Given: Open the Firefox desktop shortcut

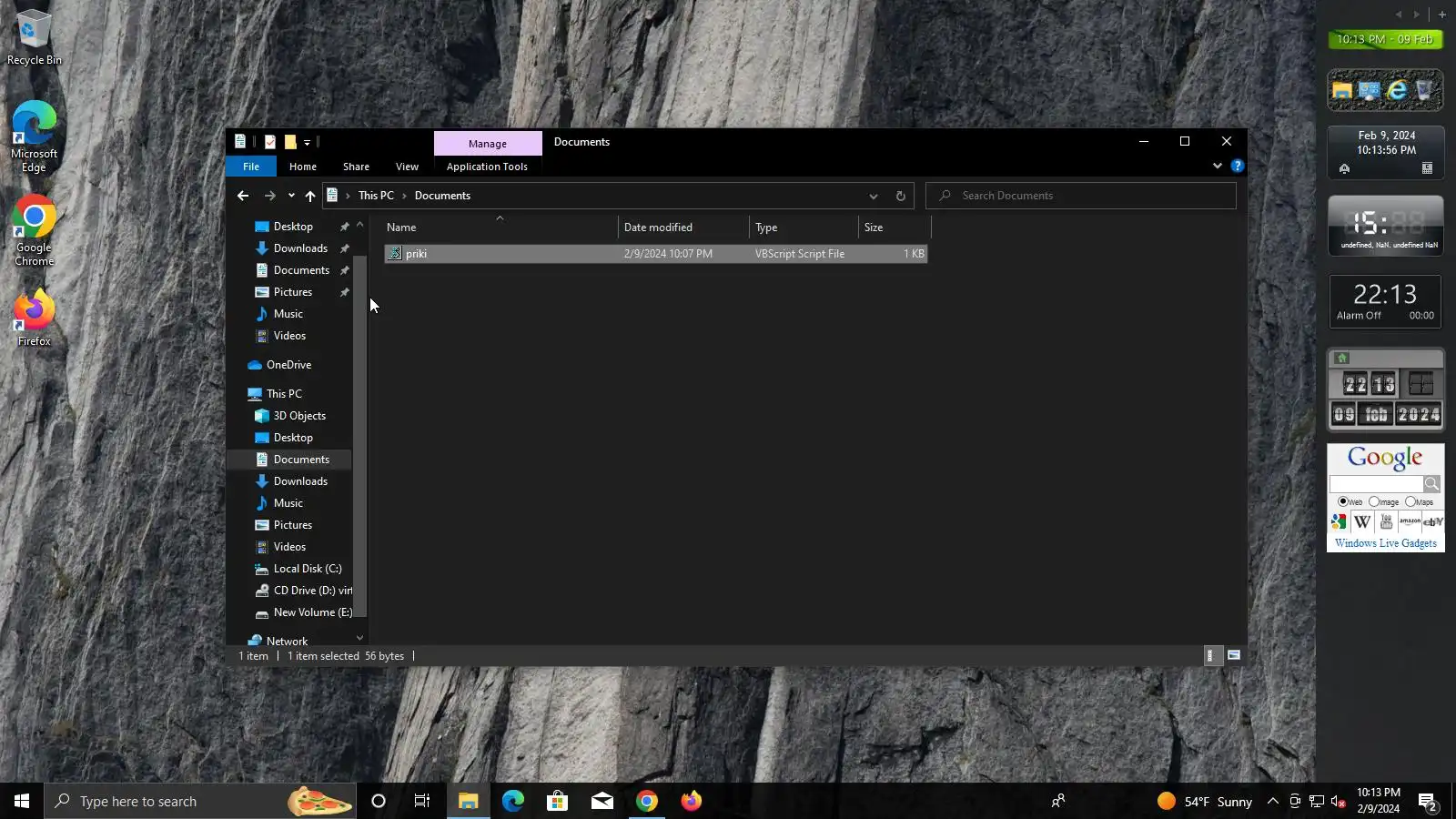Looking at the screenshot, I should click(34, 318).
